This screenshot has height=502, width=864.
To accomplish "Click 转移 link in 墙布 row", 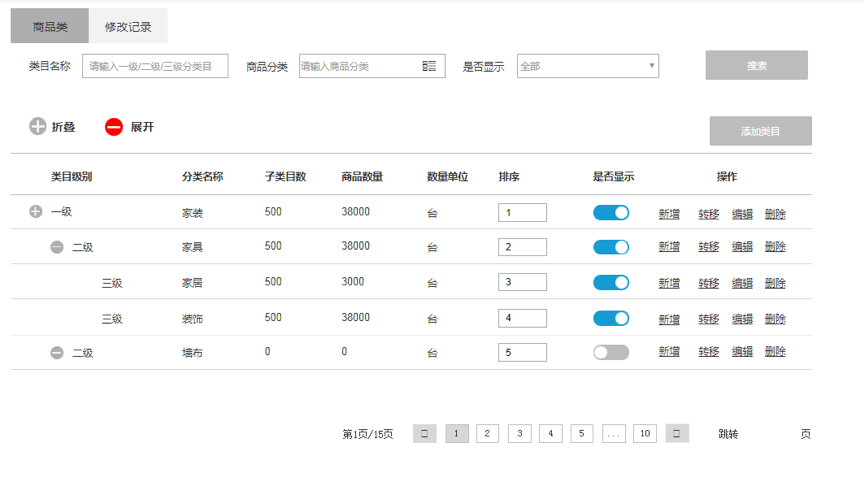I will tap(709, 352).
